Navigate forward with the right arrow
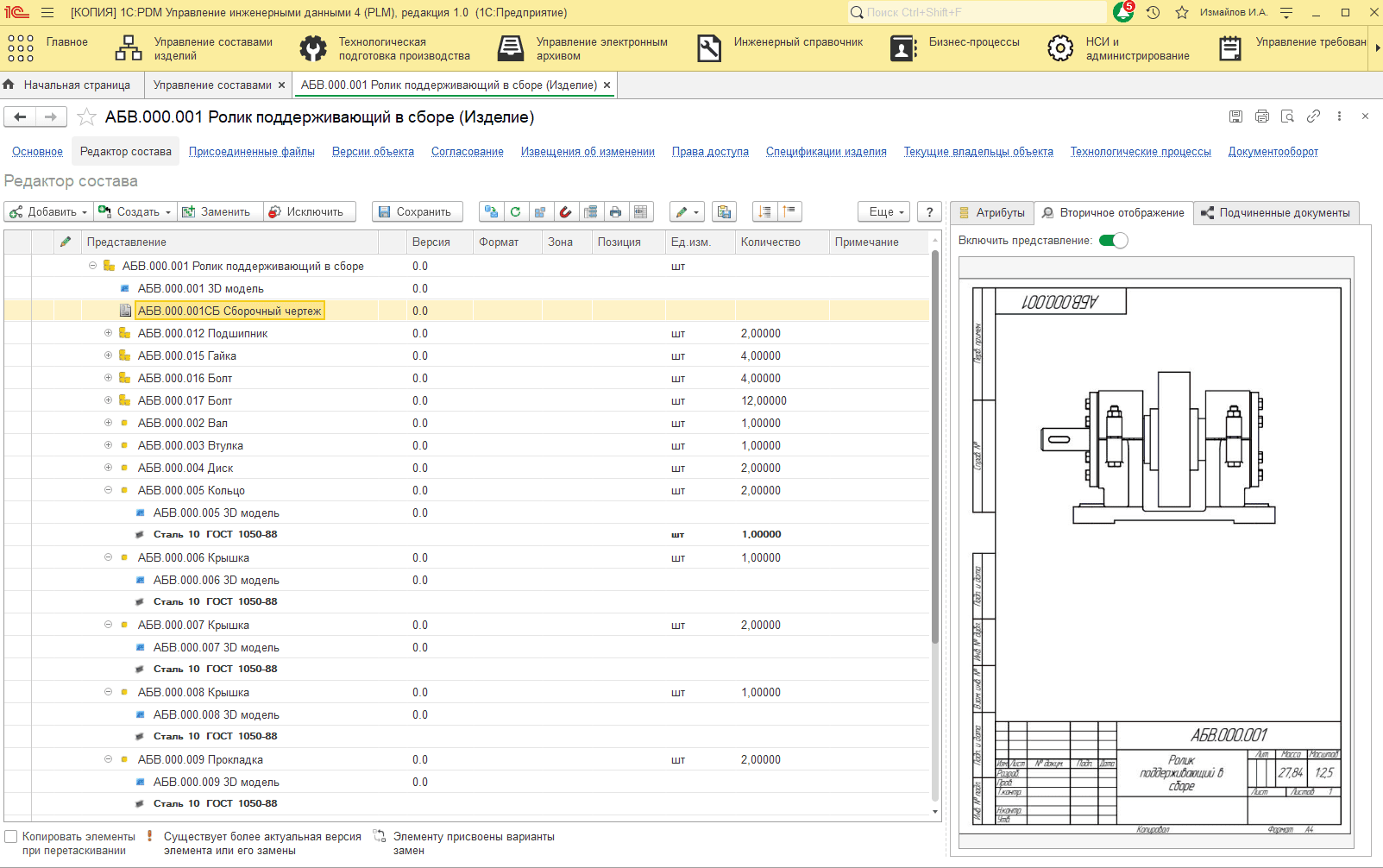 click(x=51, y=116)
